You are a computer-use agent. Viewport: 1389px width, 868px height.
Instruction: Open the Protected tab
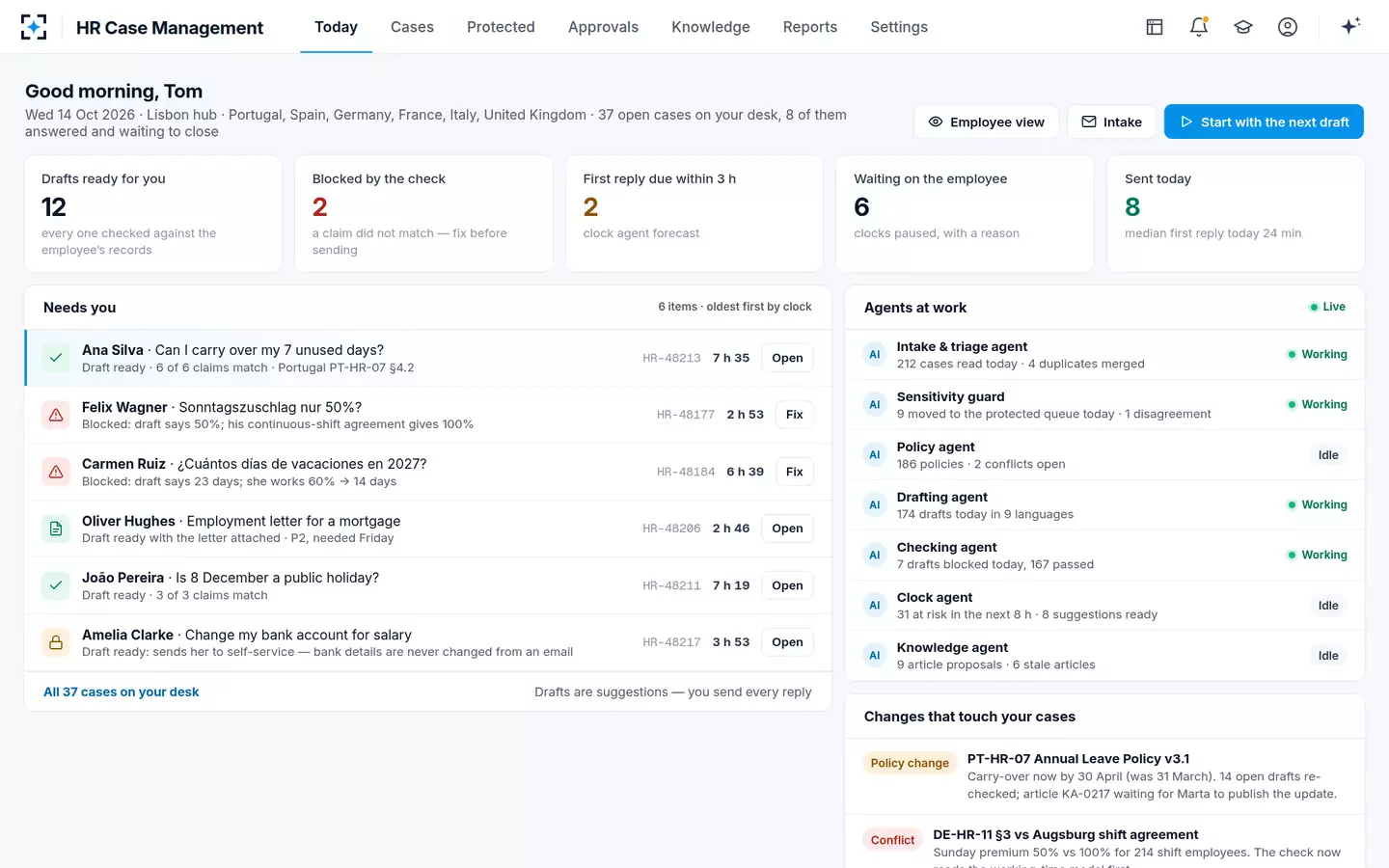point(501,27)
